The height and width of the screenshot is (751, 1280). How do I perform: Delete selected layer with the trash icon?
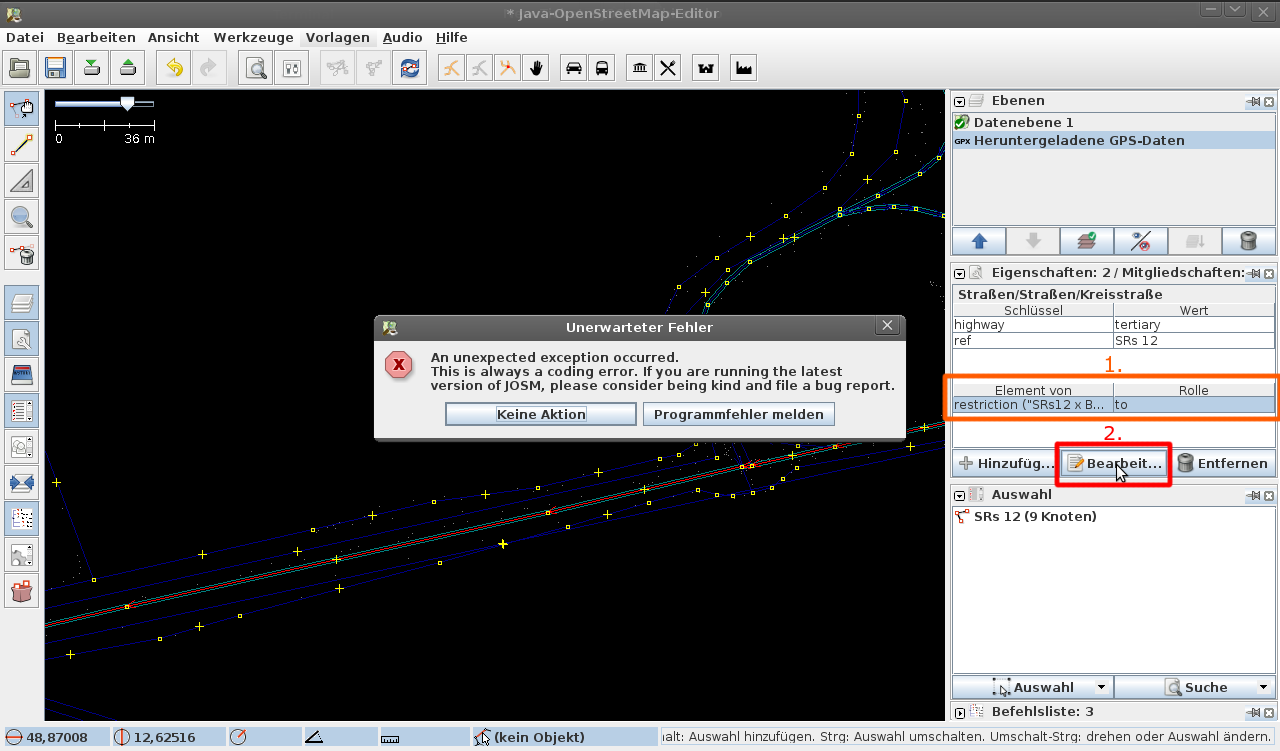(1248, 241)
